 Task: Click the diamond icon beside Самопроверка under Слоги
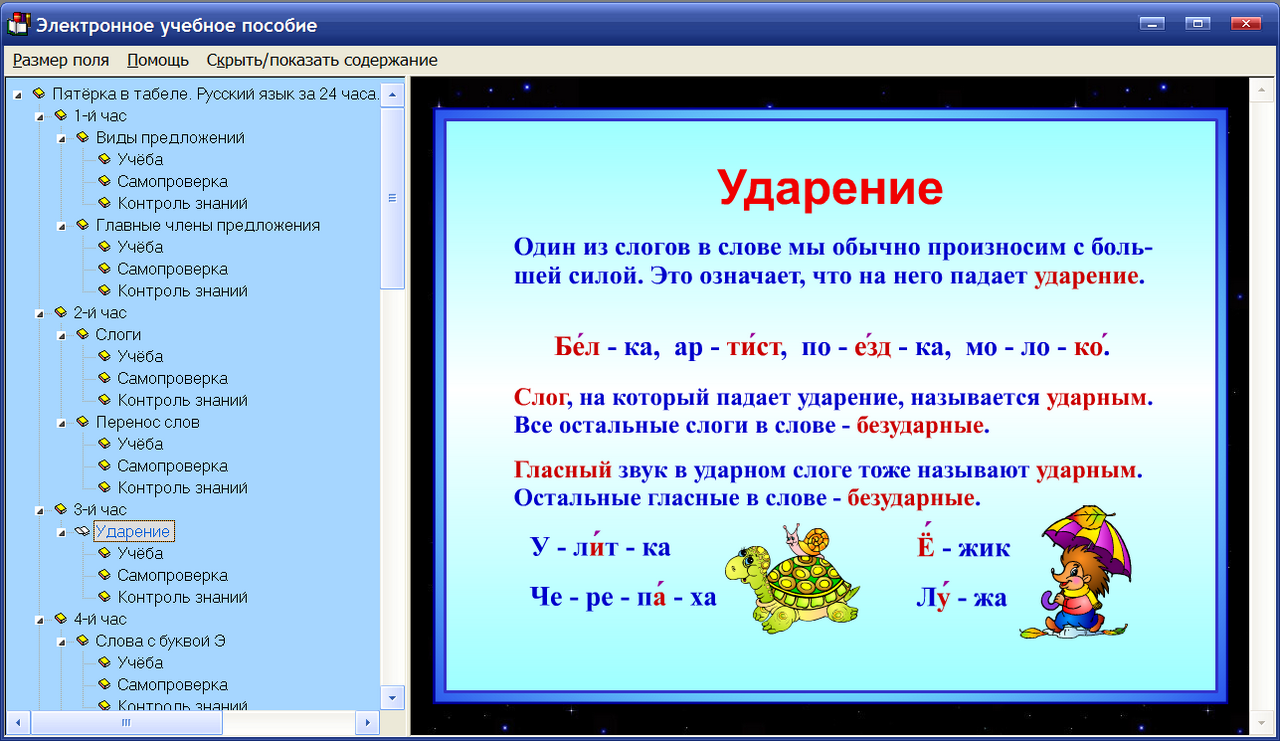(104, 378)
